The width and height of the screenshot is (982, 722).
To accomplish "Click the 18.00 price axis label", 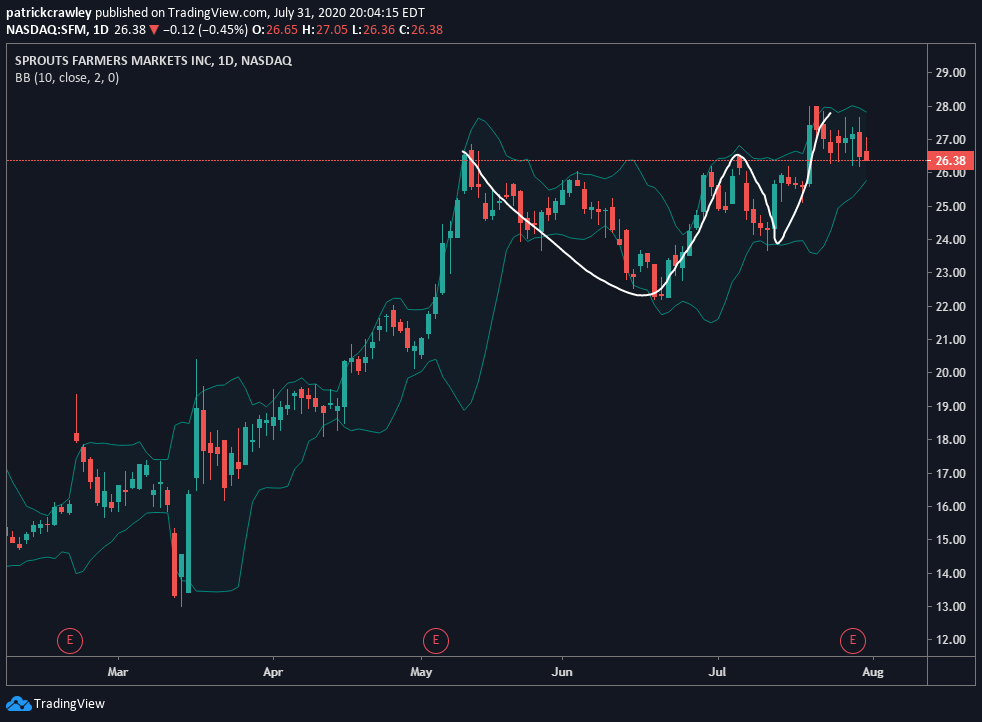I will (950, 440).
